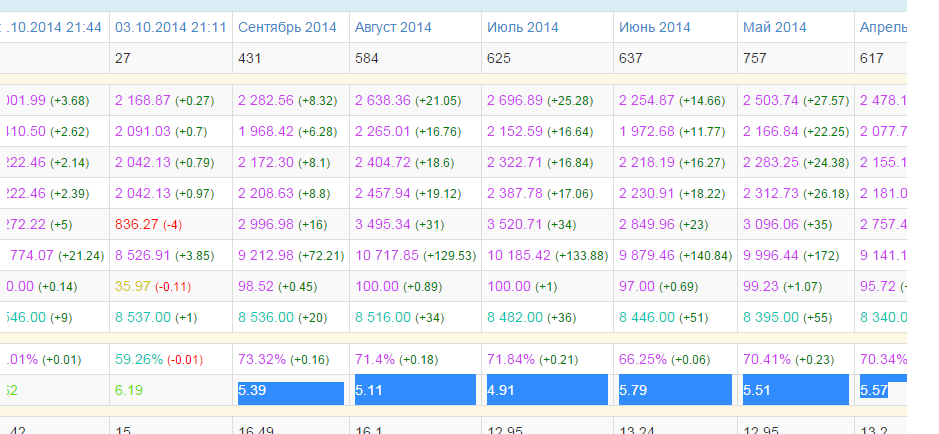Click the value 2 166.84 (+22.25)
The height and width of the screenshot is (434, 939).
coord(796,132)
